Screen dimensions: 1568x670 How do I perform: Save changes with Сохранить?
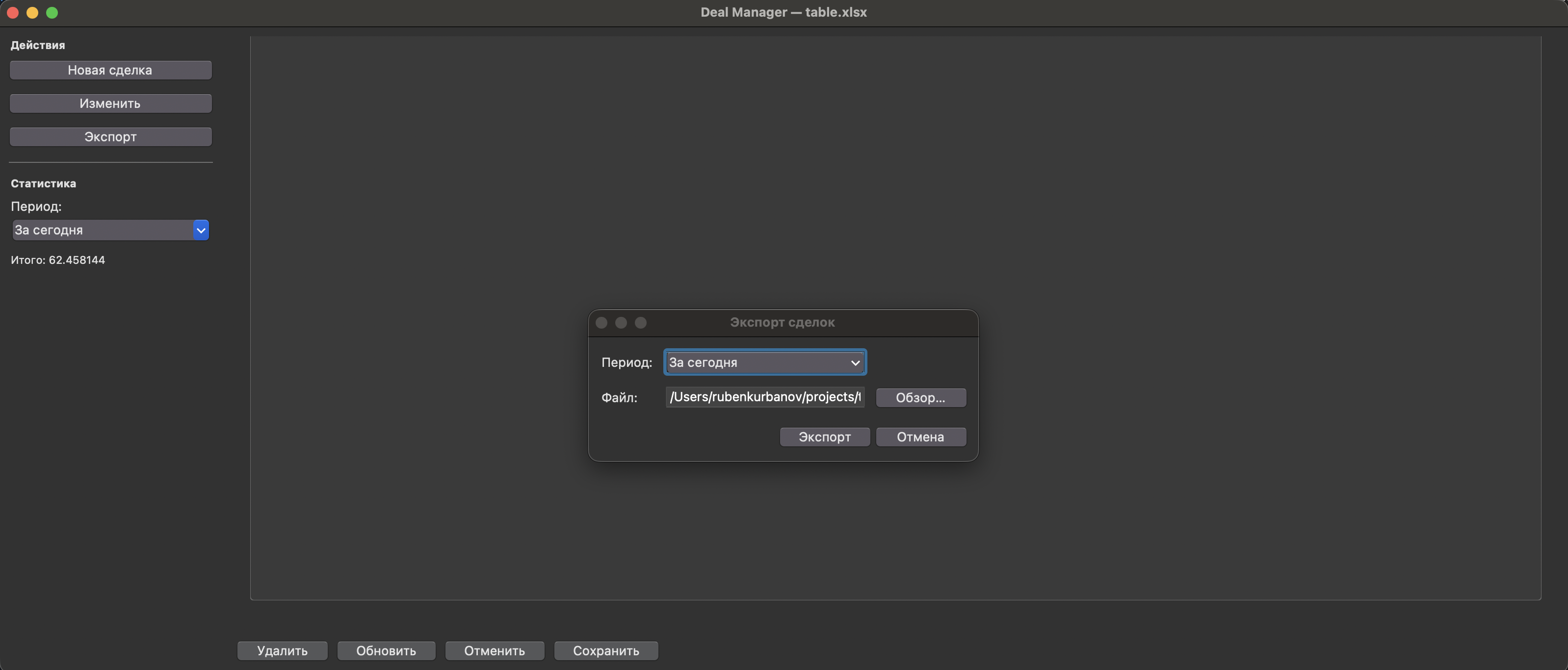(x=605, y=650)
